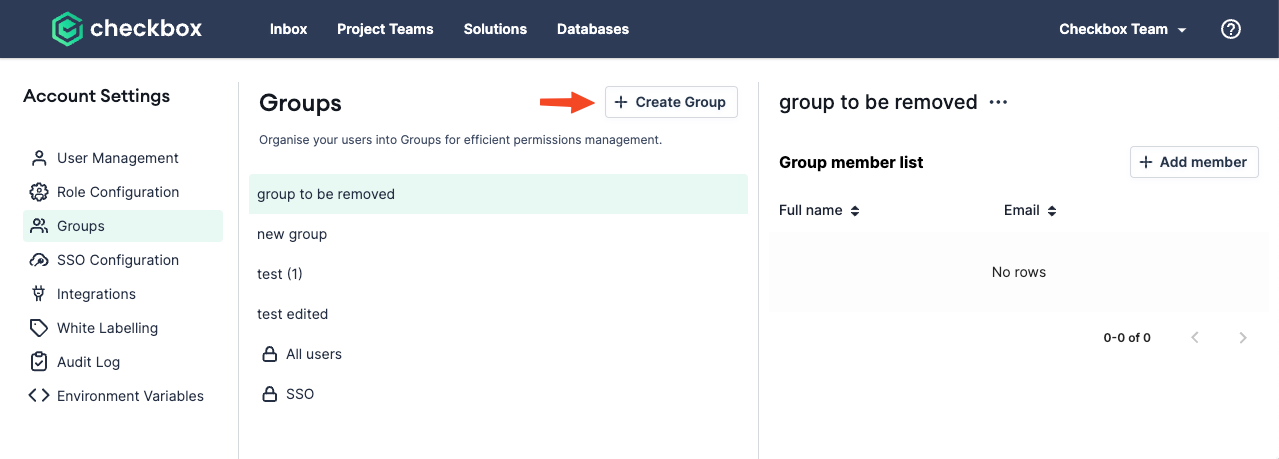Click the Groups people icon in sidebar
1279x459 pixels.
[39, 226]
